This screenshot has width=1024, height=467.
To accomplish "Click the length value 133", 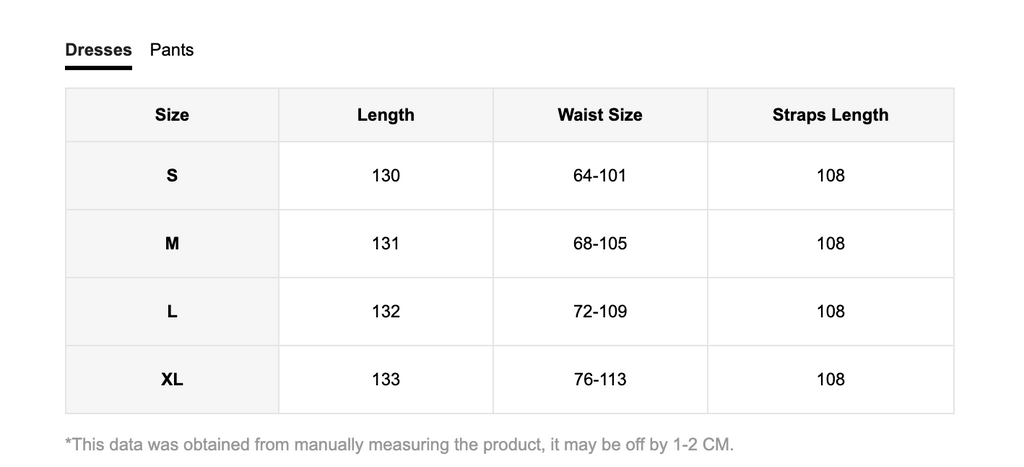I will (386, 379).
